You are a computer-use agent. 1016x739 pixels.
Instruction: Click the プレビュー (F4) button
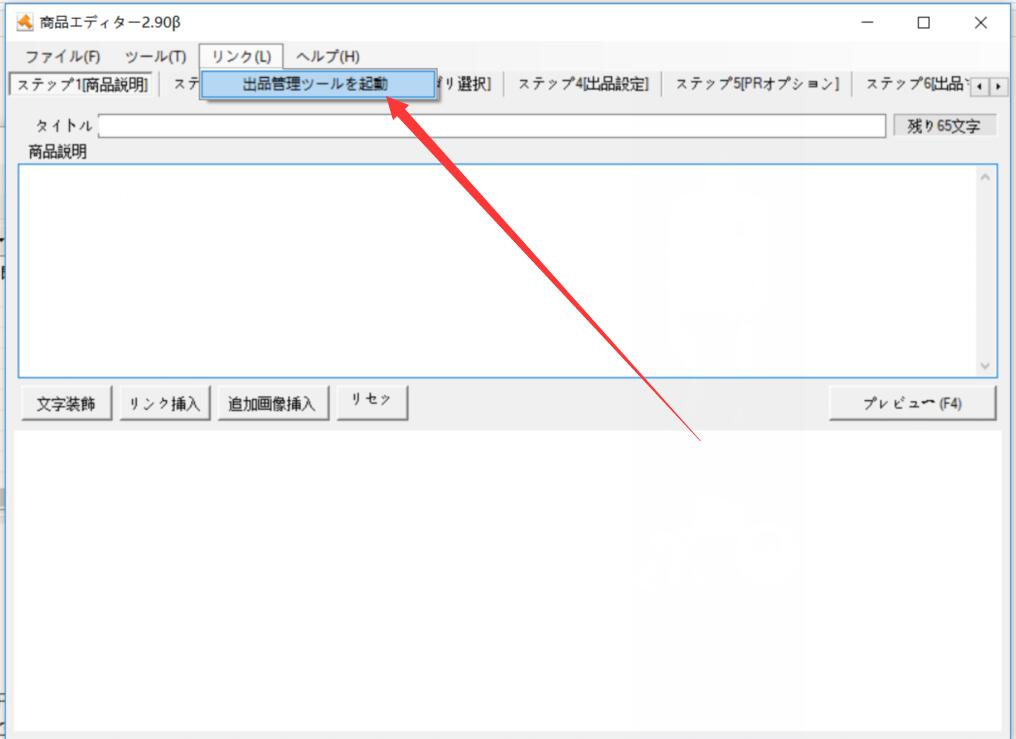912,404
